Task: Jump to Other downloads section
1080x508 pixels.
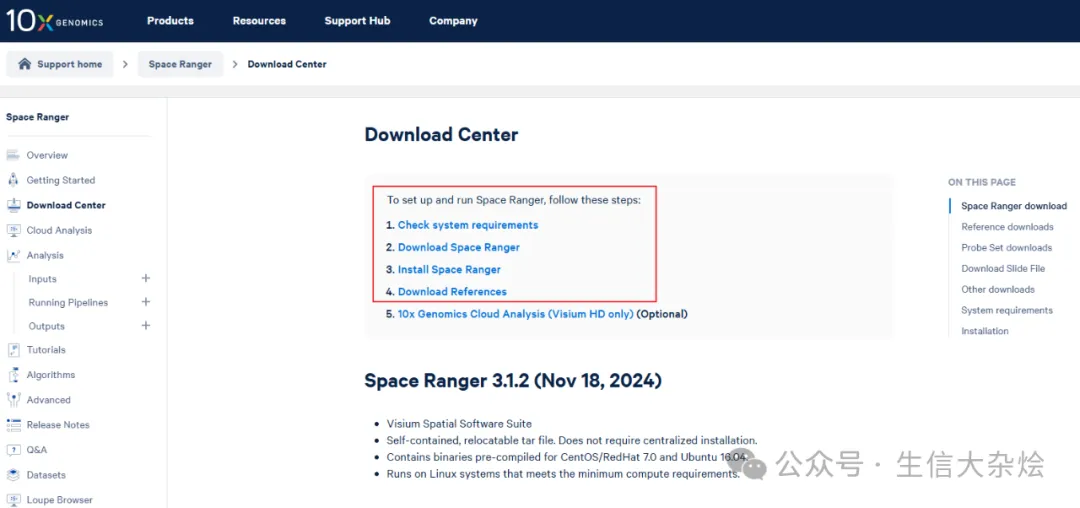Action: click(998, 289)
